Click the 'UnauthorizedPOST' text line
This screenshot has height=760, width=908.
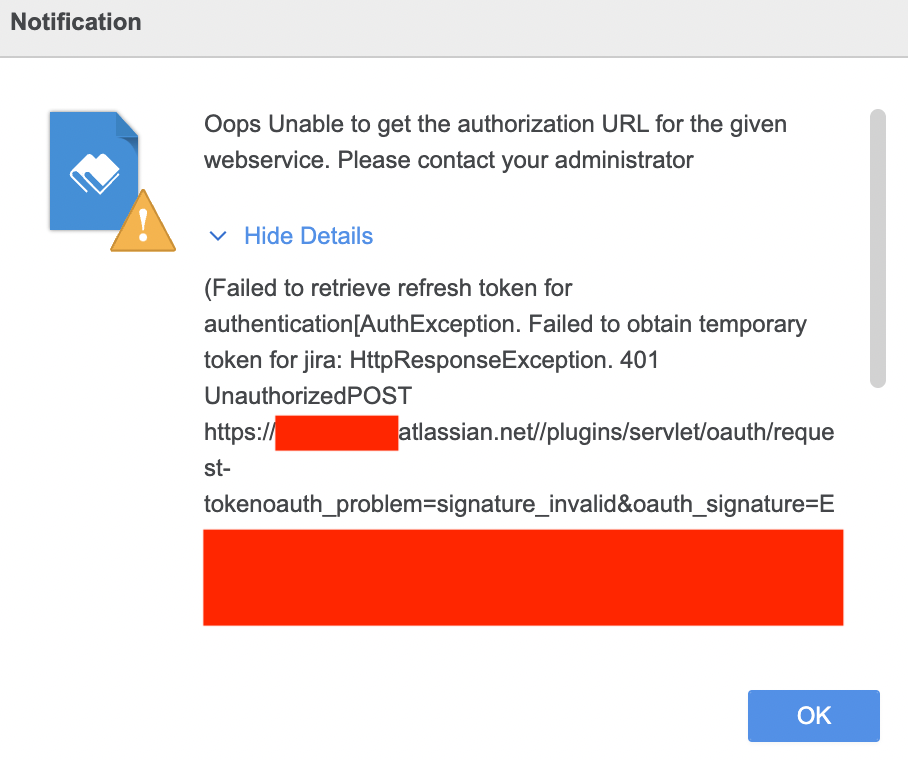tap(308, 396)
